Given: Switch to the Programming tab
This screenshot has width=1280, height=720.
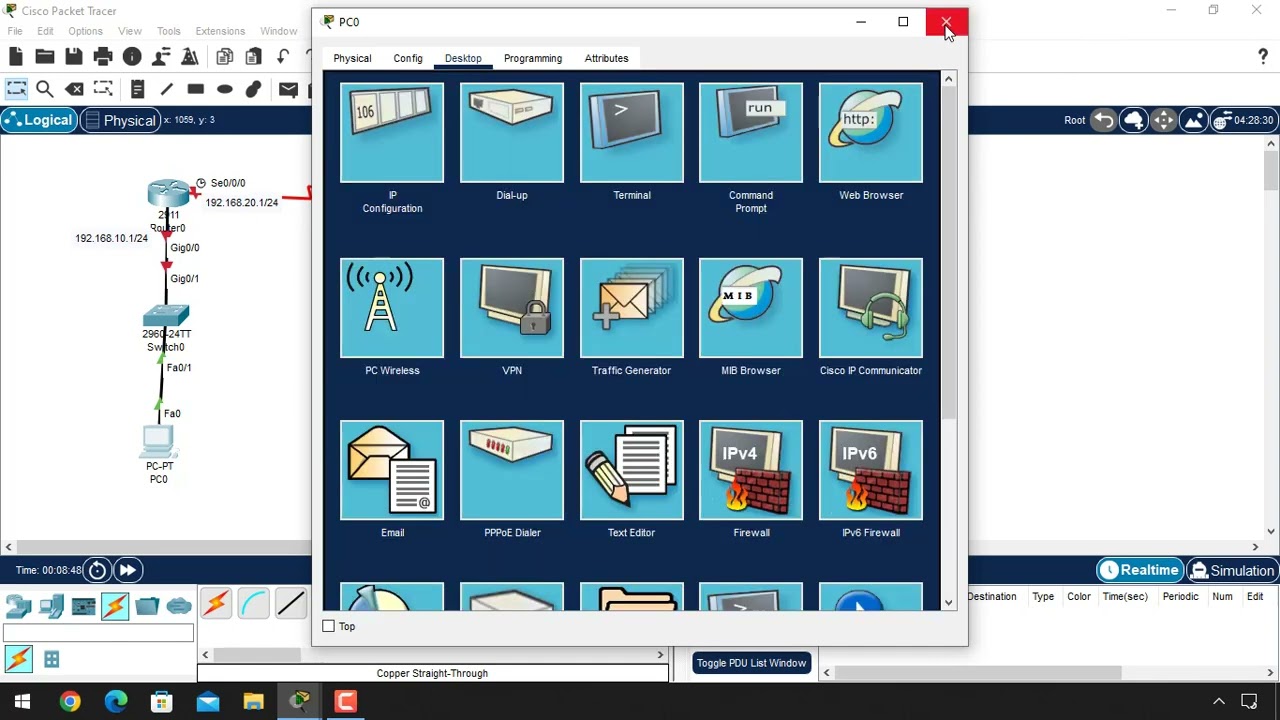Looking at the screenshot, I should [x=533, y=58].
